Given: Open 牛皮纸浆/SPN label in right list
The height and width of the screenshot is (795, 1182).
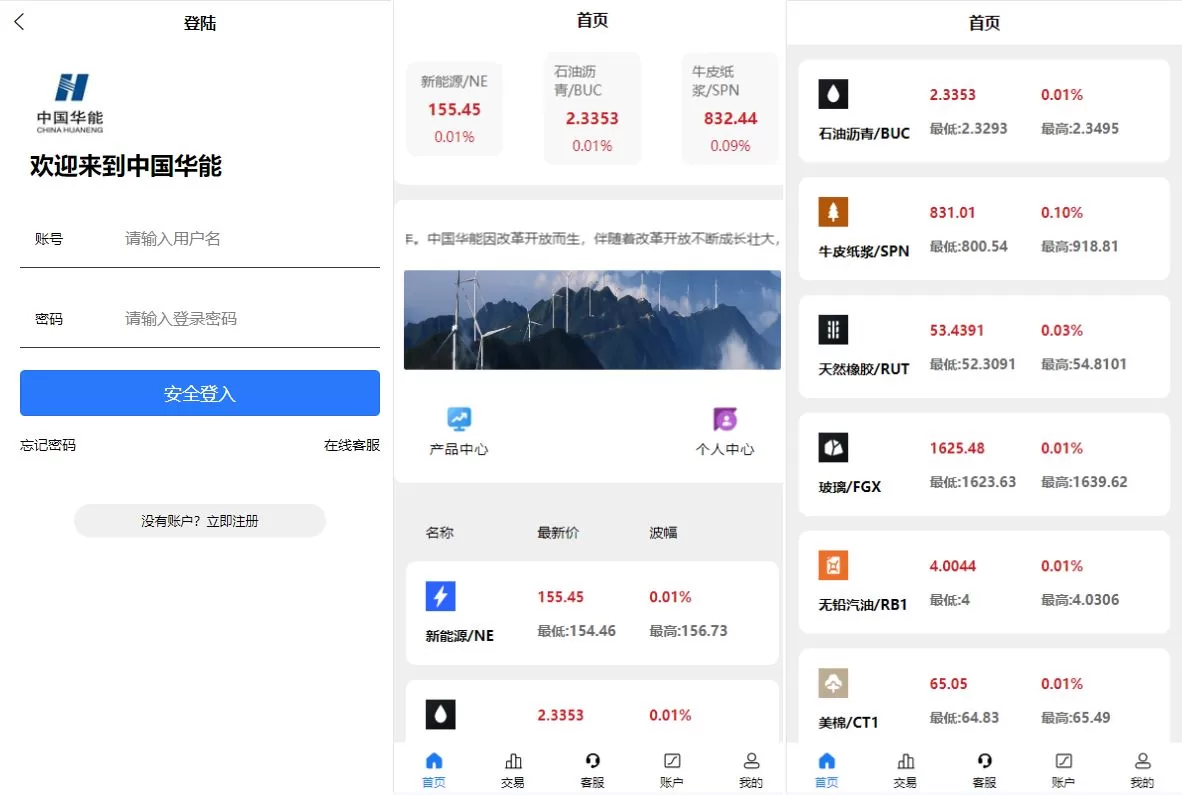Looking at the screenshot, I should pyautogui.click(x=864, y=251).
